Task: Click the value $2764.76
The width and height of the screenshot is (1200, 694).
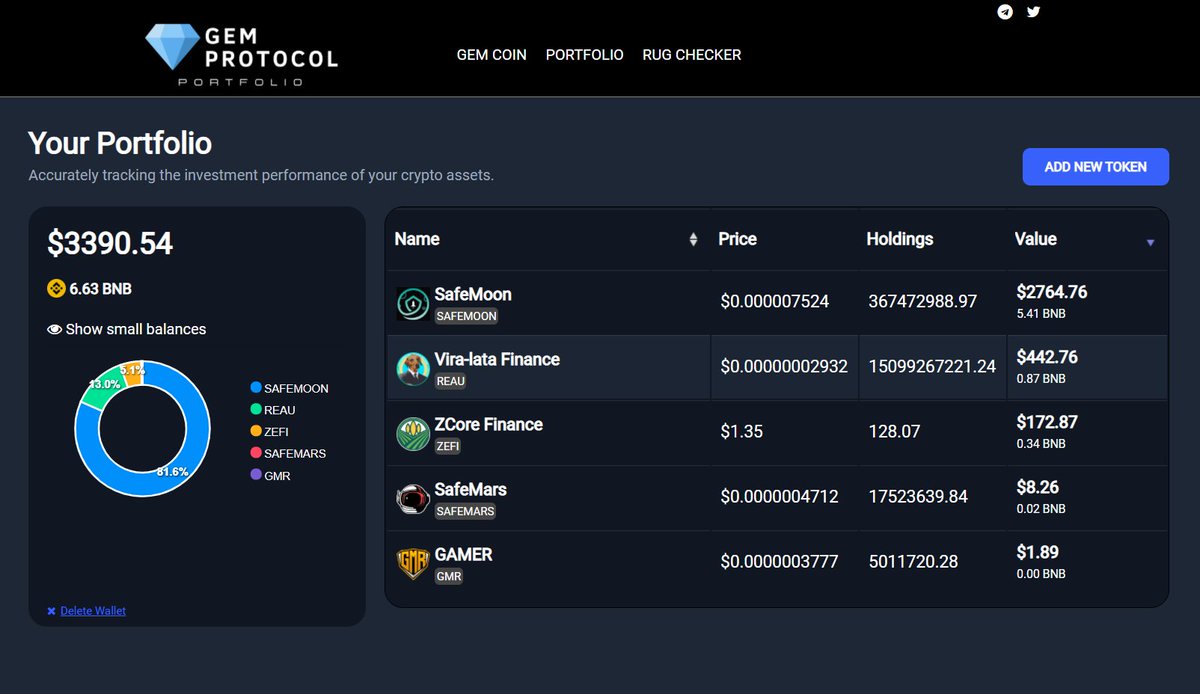Action: pyautogui.click(x=1052, y=292)
